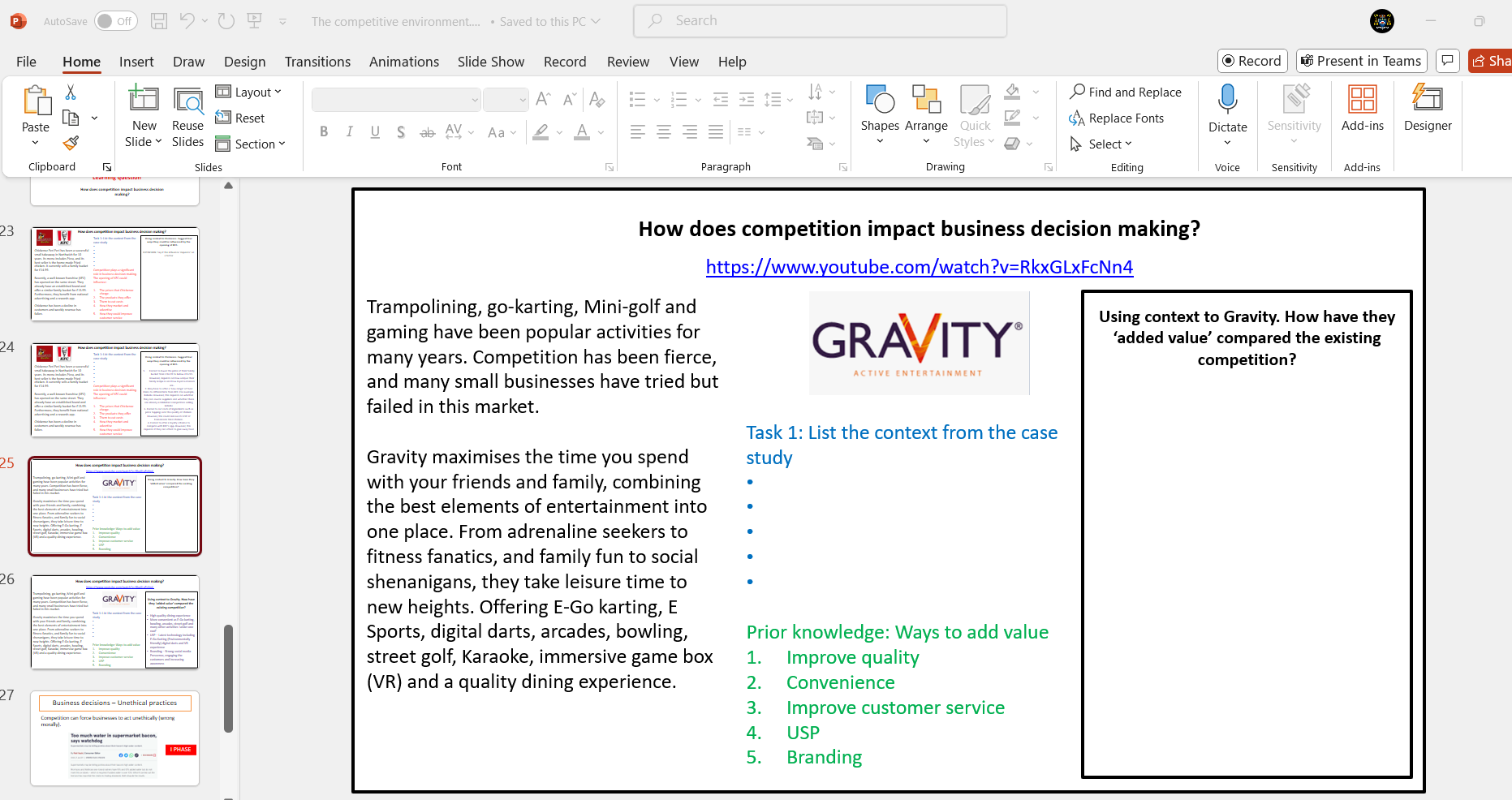The height and width of the screenshot is (800, 1512).
Task: Increase font size
Action: [x=544, y=99]
